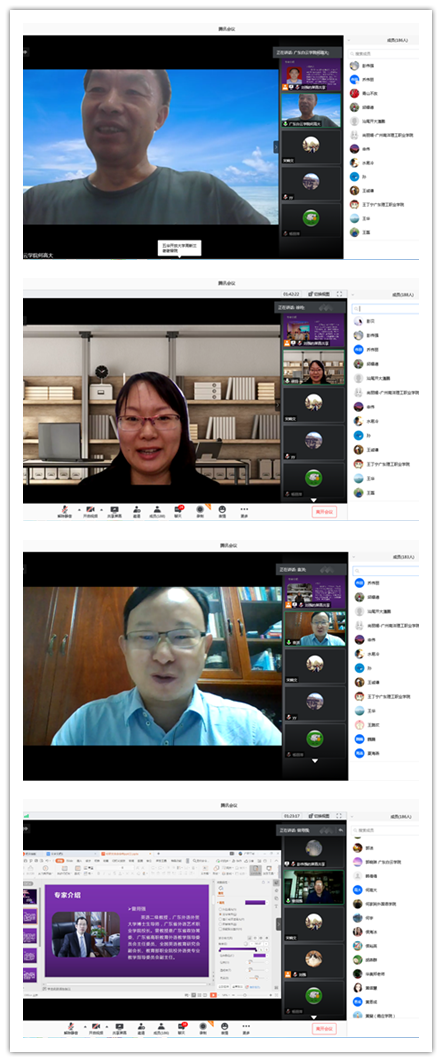The height and width of the screenshot is (1062, 442).
Task: Click the speaker icon in the 正在讲话 bar above the blue-shirt man's thumbnails
Action: (328, 570)
